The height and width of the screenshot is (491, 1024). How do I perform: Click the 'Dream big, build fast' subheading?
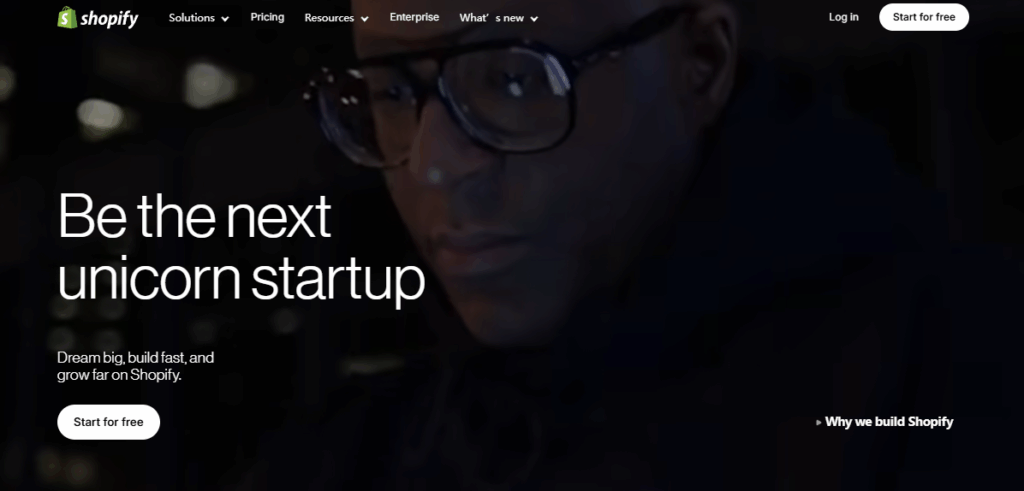tap(136, 358)
